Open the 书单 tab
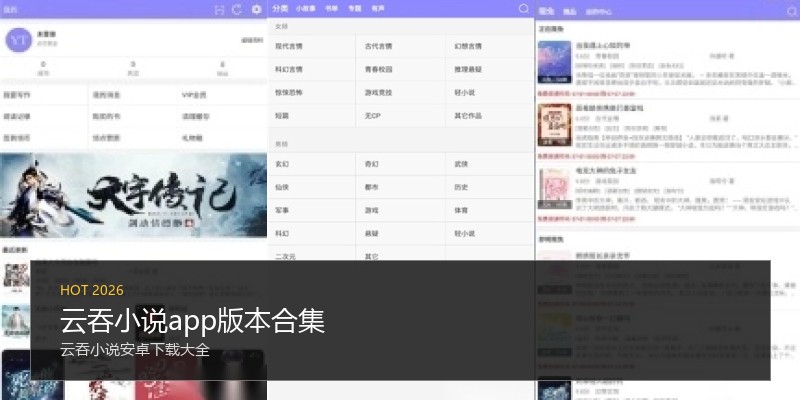This screenshot has height=400, width=800. click(x=331, y=9)
